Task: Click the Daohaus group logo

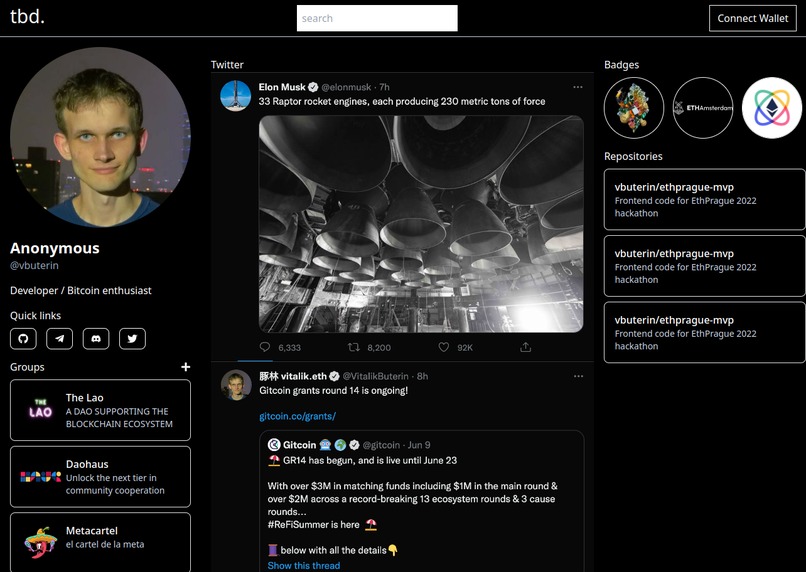Action: tap(41, 476)
